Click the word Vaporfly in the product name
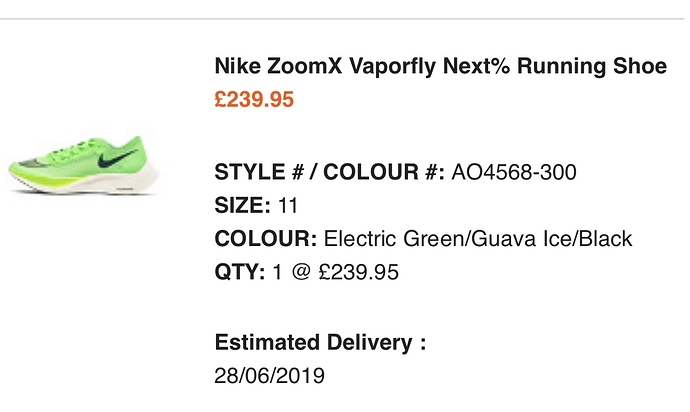This screenshot has width=690, height=412. [393, 66]
